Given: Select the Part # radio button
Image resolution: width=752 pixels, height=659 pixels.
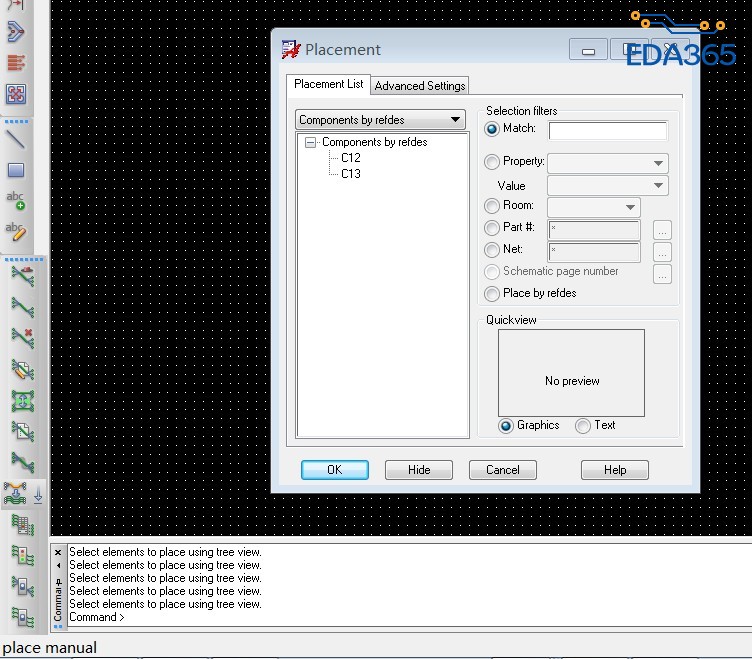Looking at the screenshot, I should (492, 228).
